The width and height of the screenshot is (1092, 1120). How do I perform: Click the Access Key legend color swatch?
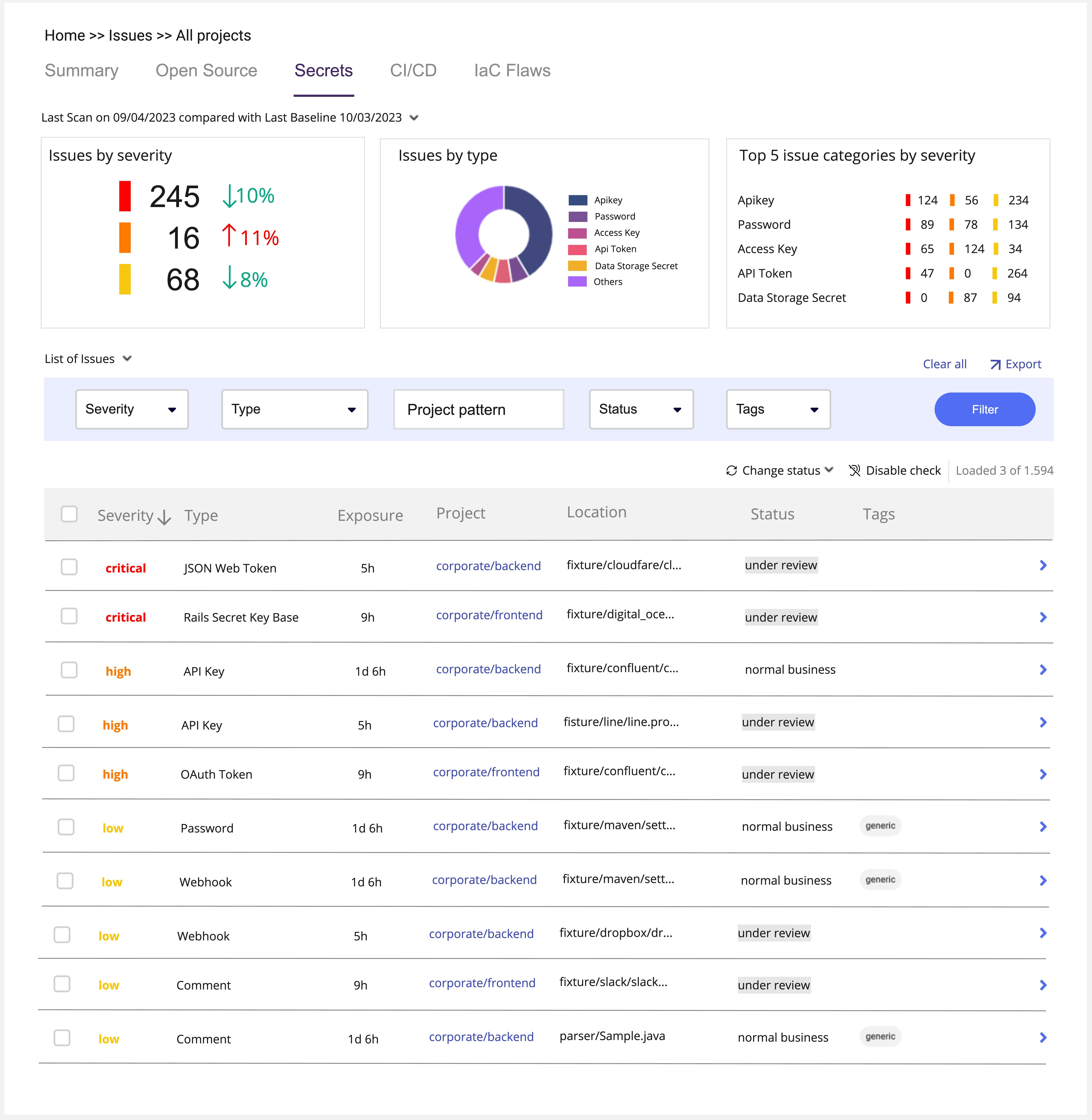pos(578,233)
